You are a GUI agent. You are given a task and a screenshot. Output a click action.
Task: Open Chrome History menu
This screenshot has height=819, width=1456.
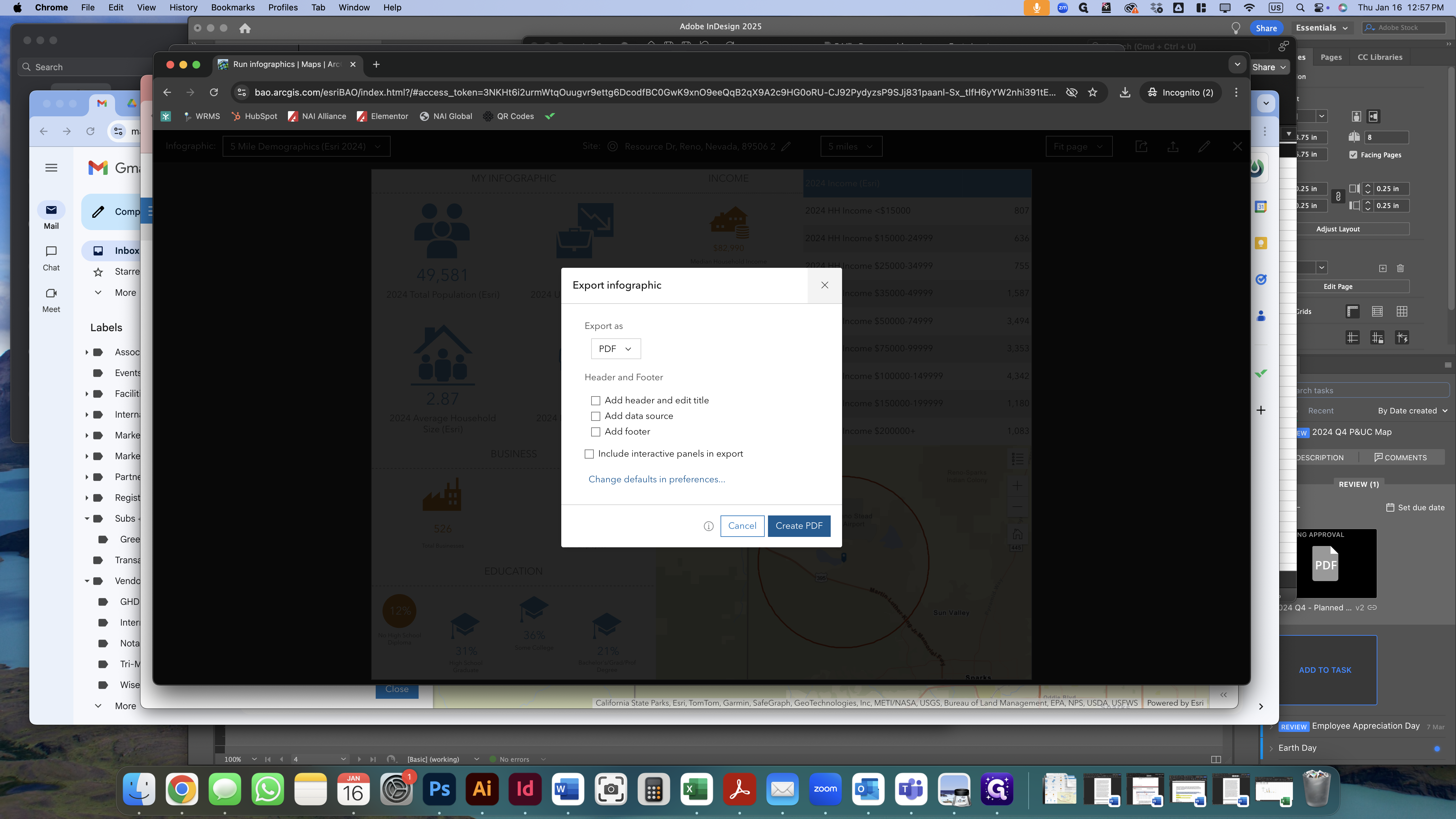(183, 7)
